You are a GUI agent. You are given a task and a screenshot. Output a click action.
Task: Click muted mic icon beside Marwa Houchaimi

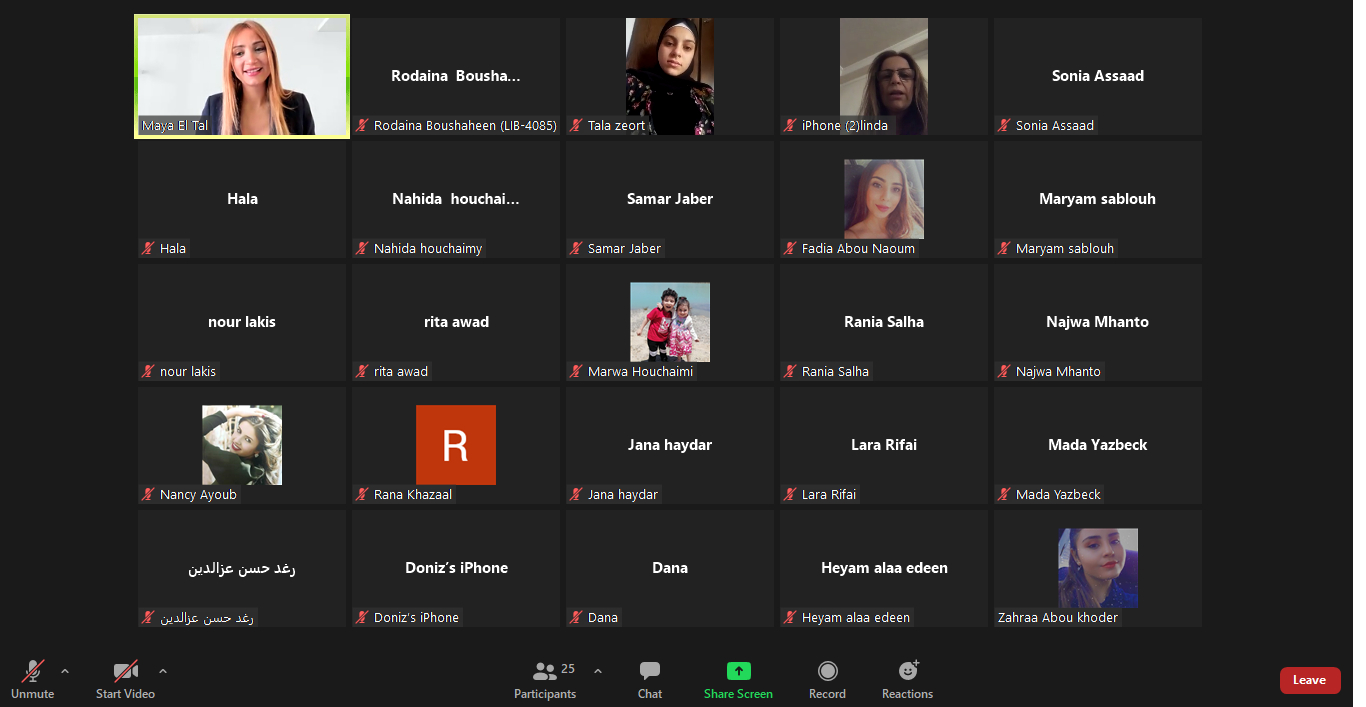(x=576, y=372)
